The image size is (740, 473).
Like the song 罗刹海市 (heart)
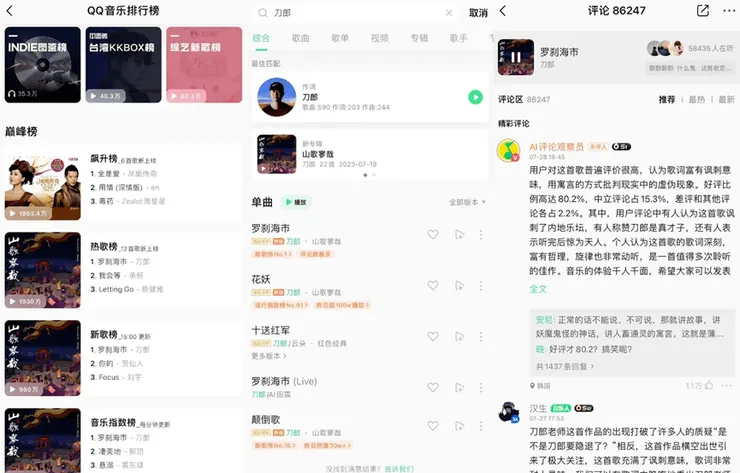click(433, 235)
